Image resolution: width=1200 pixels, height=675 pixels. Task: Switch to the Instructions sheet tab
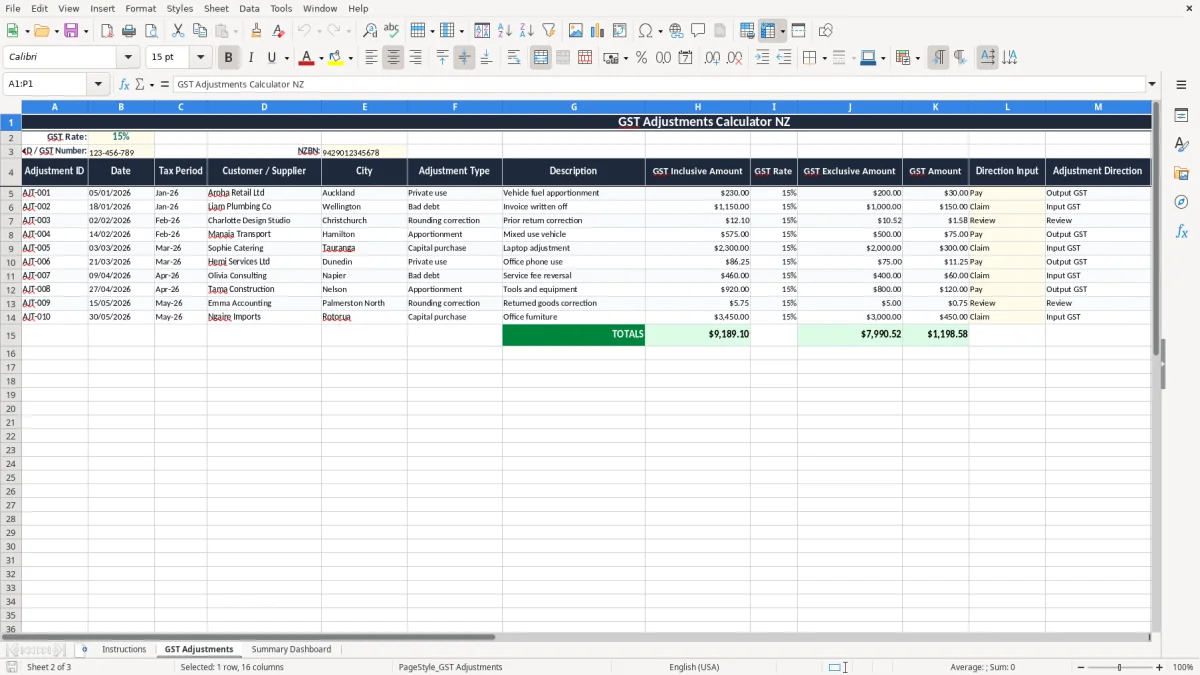click(x=124, y=649)
